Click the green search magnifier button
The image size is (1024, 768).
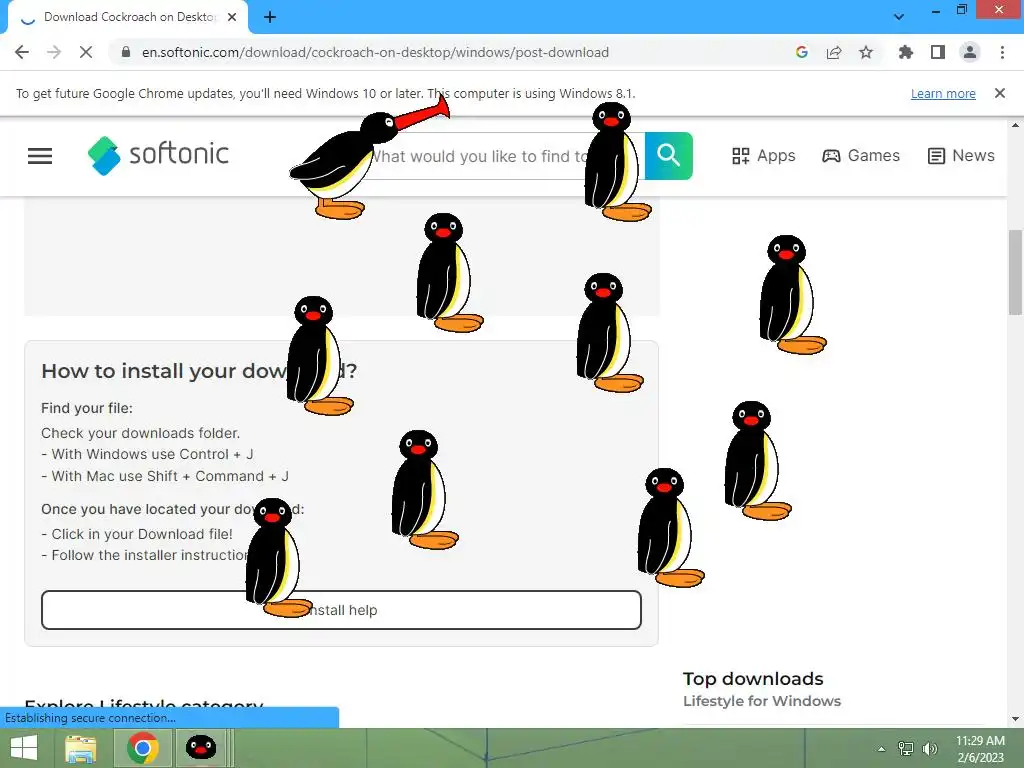[x=669, y=155]
